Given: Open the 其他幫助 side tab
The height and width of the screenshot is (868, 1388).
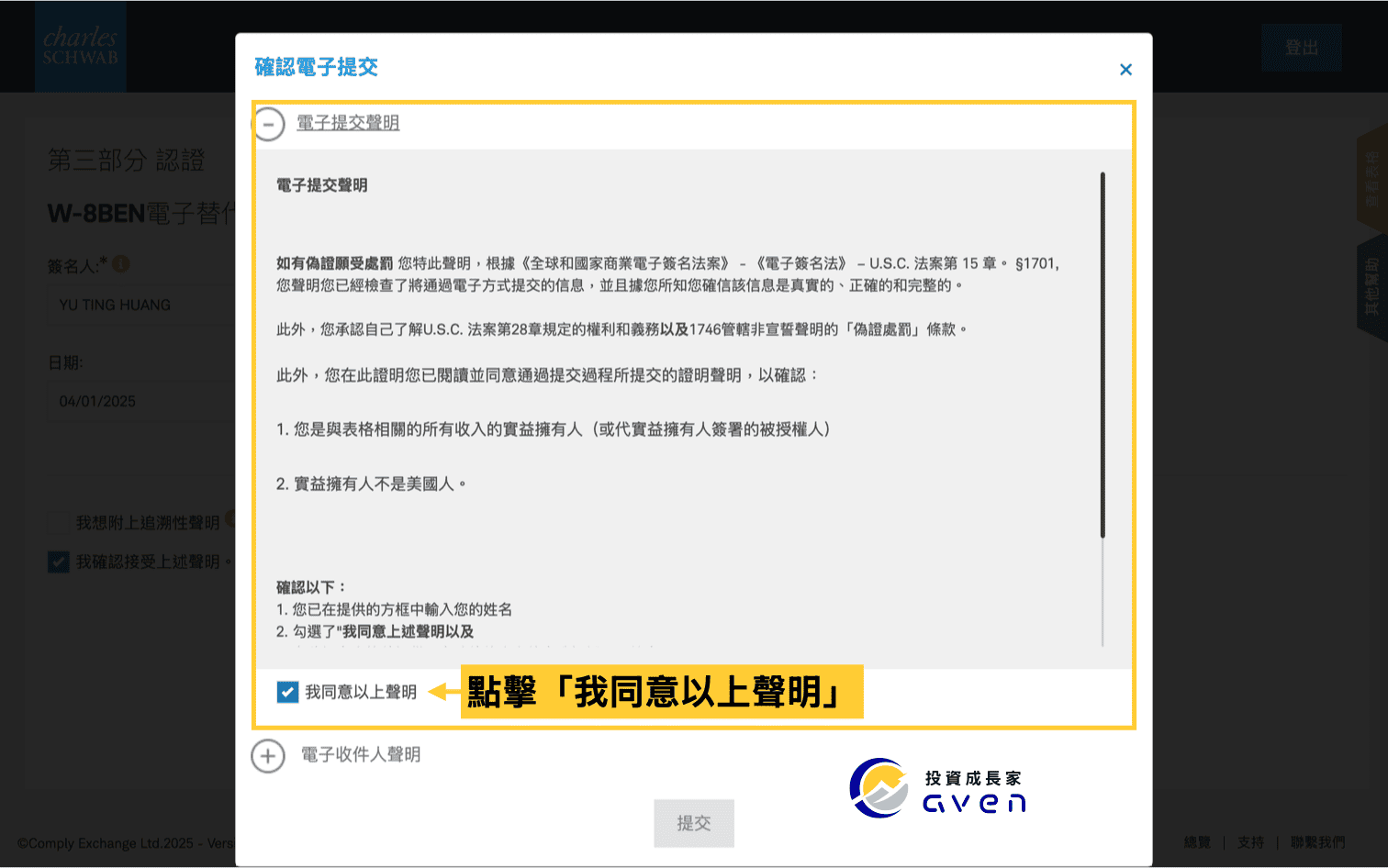Looking at the screenshot, I should (1371, 288).
